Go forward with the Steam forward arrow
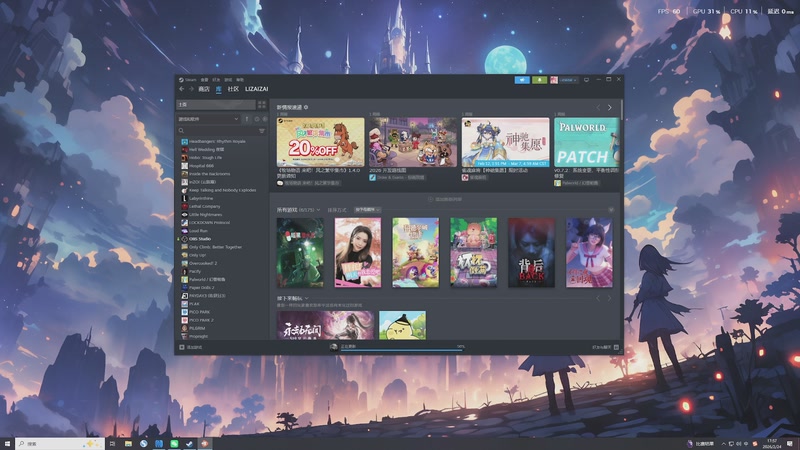The width and height of the screenshot is (800, 450). pos(191,89)
